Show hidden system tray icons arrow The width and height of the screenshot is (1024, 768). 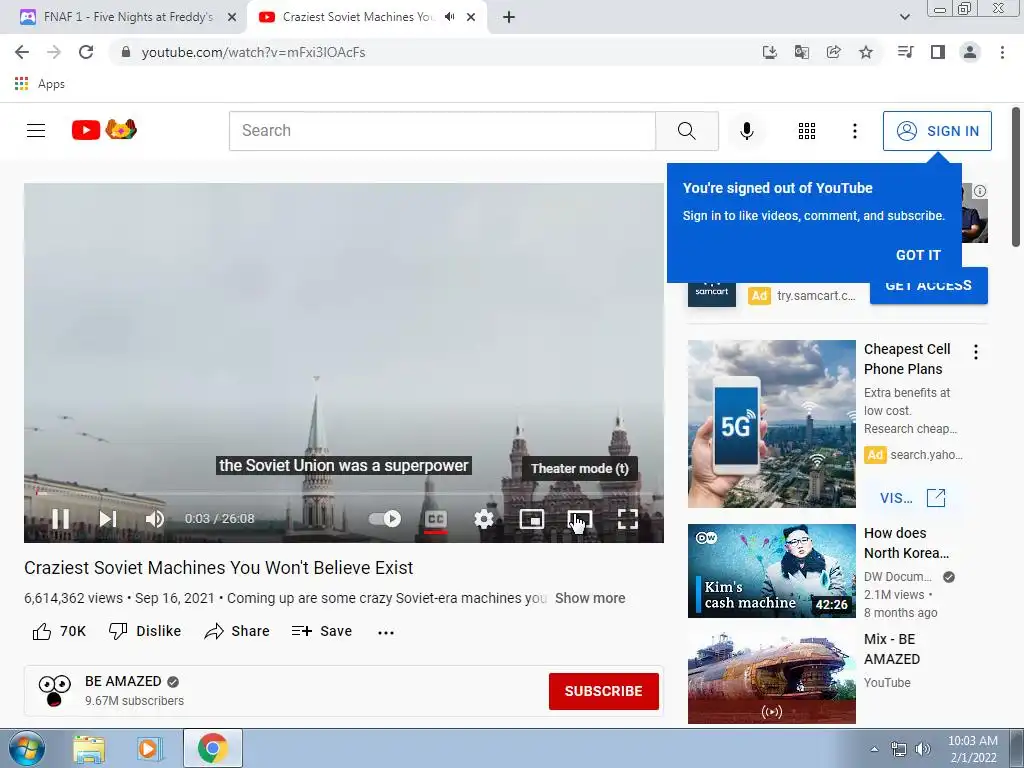point(874,749)
